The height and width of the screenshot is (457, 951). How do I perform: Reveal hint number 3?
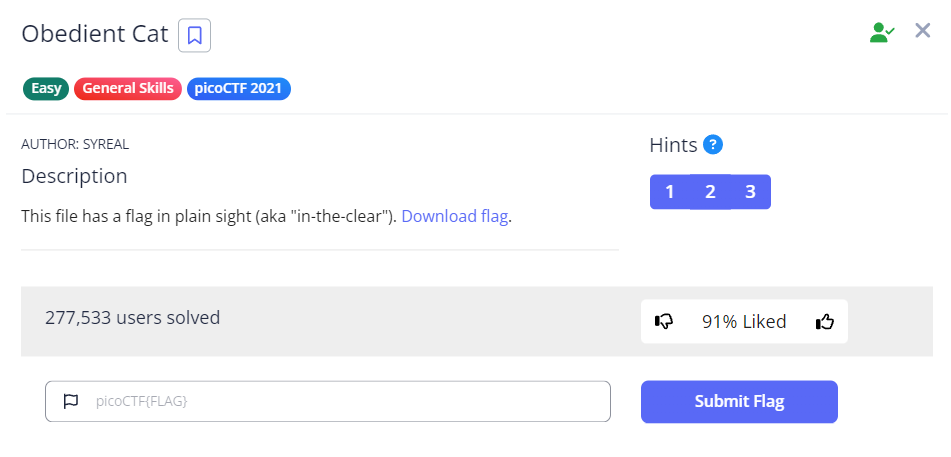click(750, 192)
